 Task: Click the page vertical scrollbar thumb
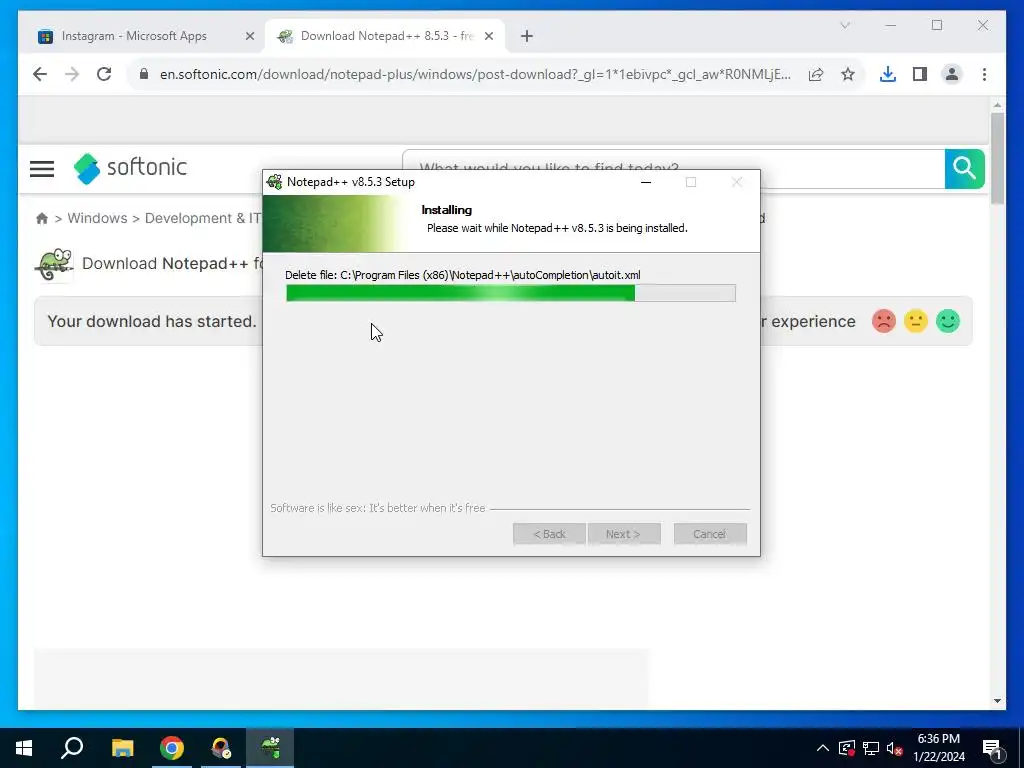click(x=997, y=158)
